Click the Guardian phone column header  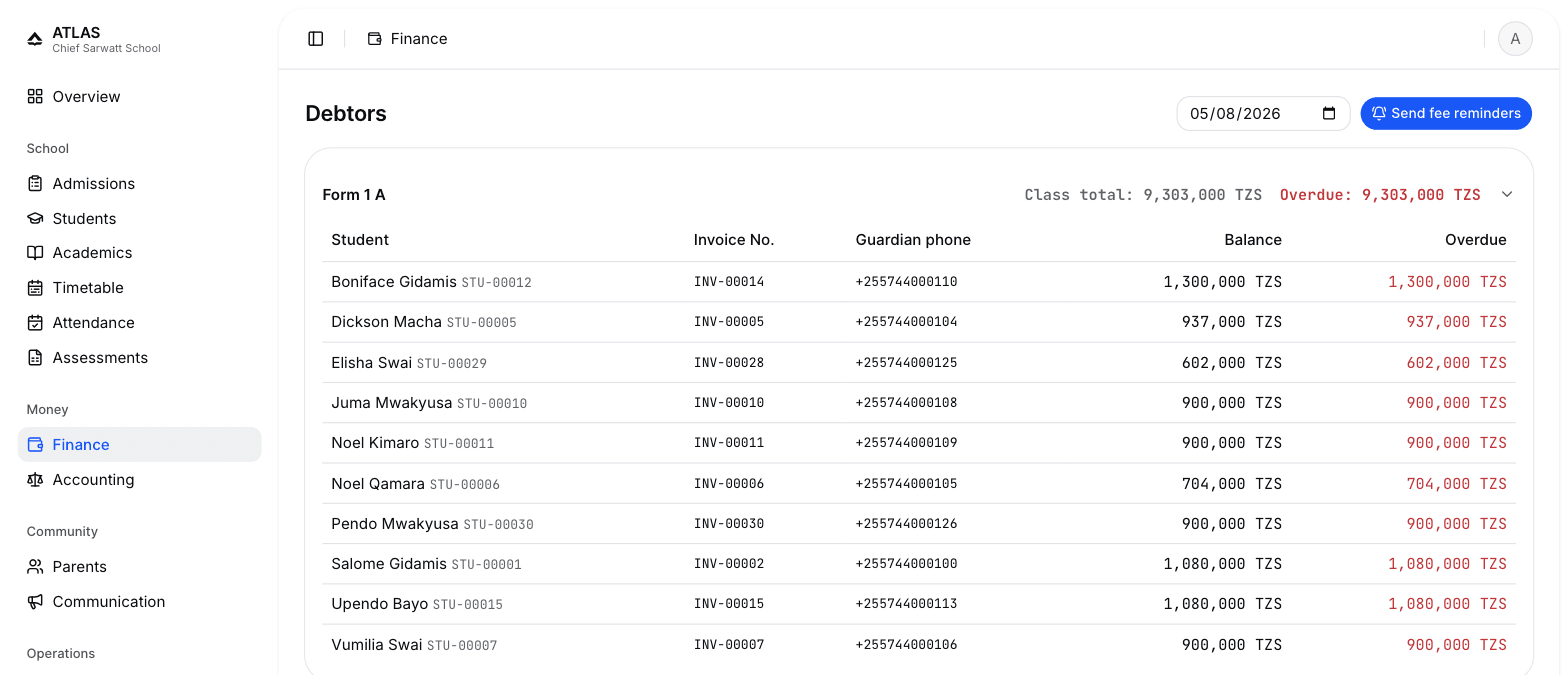[913, 240]
